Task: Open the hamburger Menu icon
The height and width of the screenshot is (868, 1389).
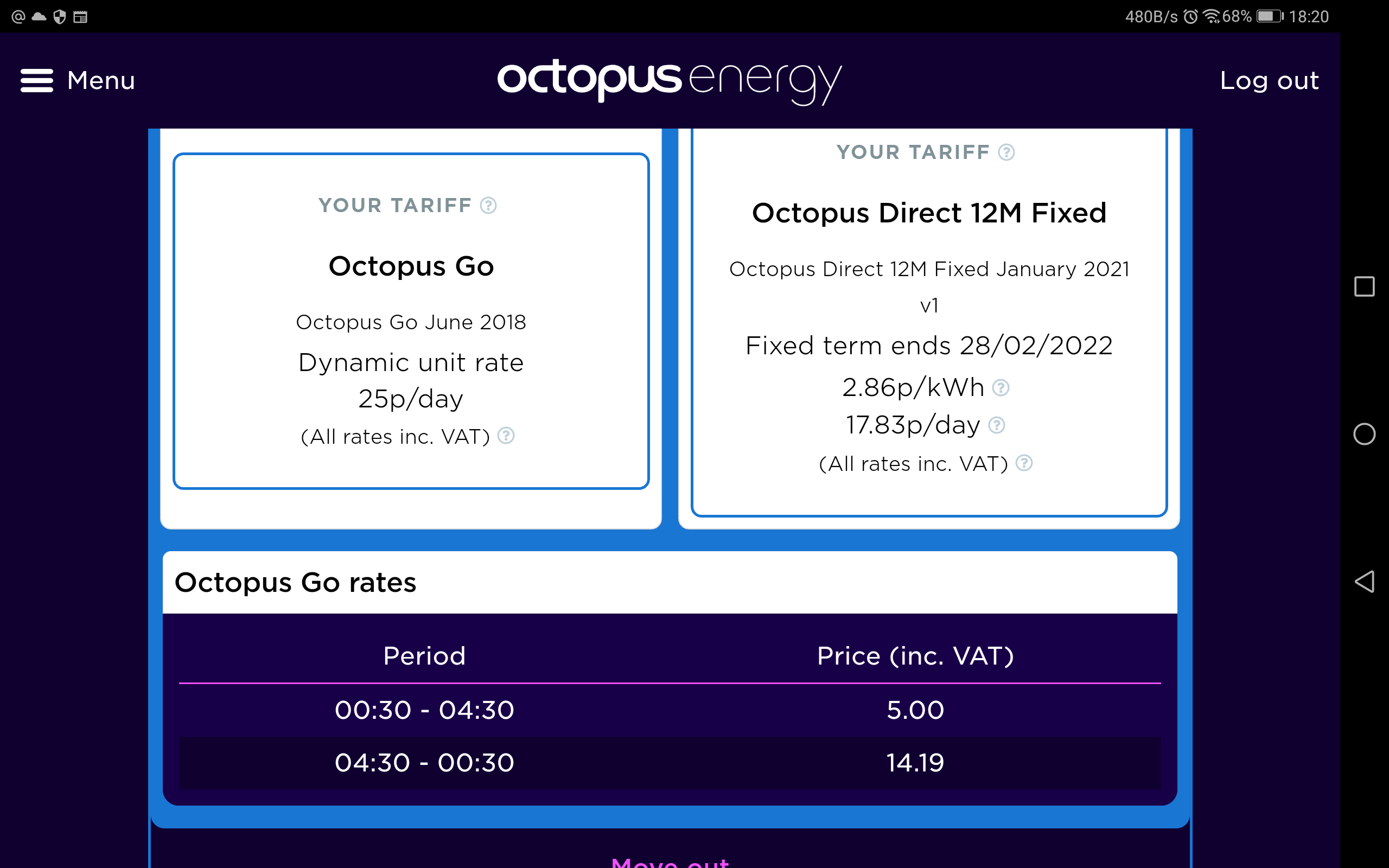Action: (x=37, y=80)
